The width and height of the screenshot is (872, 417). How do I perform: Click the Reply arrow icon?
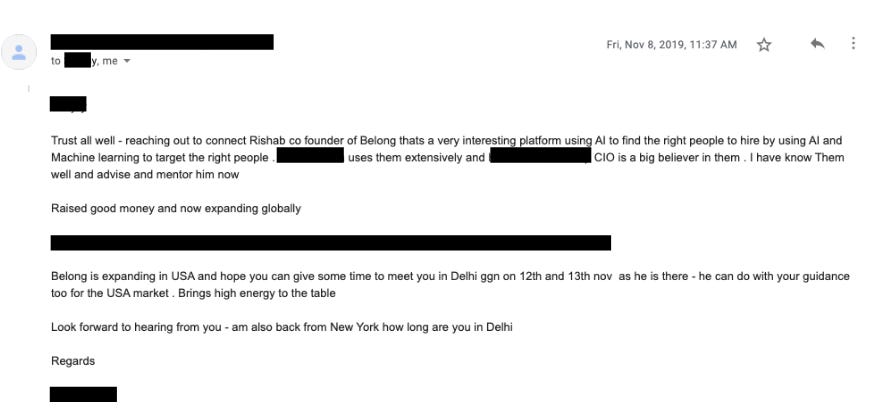[816, 44]
